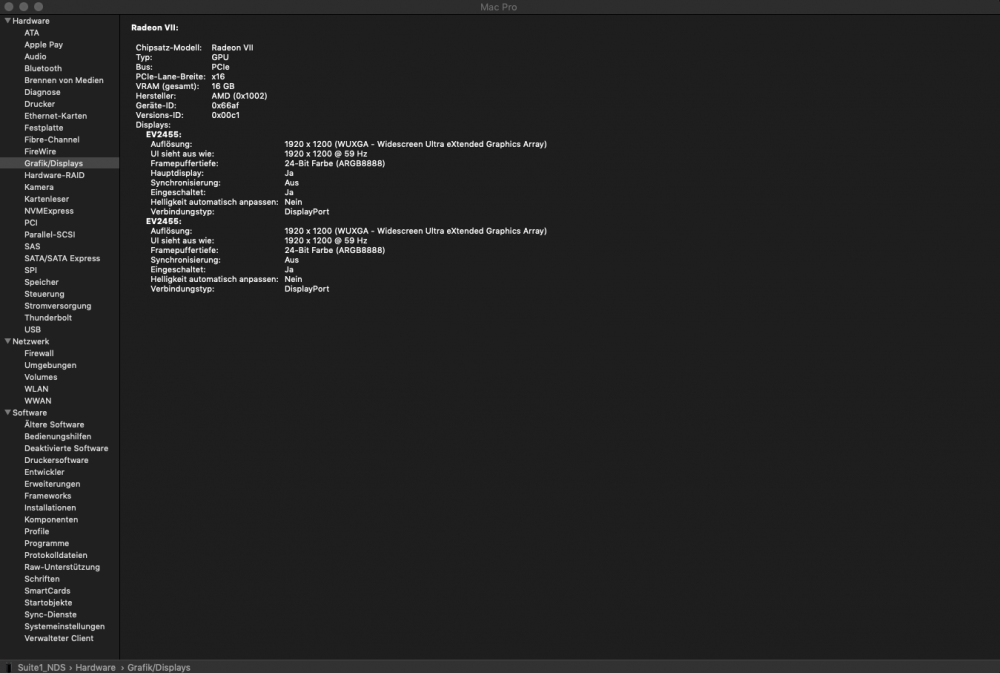Select Umgebungen entry
The image size is (1000, 673).
(50, 366)
